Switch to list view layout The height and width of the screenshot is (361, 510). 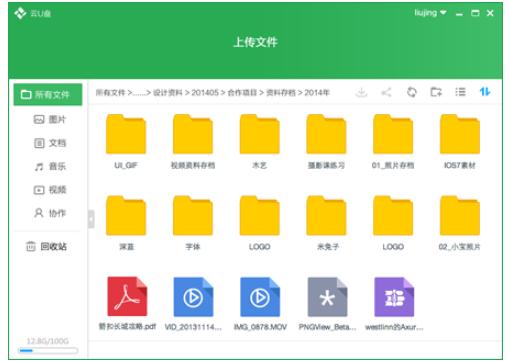pos(460,92)
